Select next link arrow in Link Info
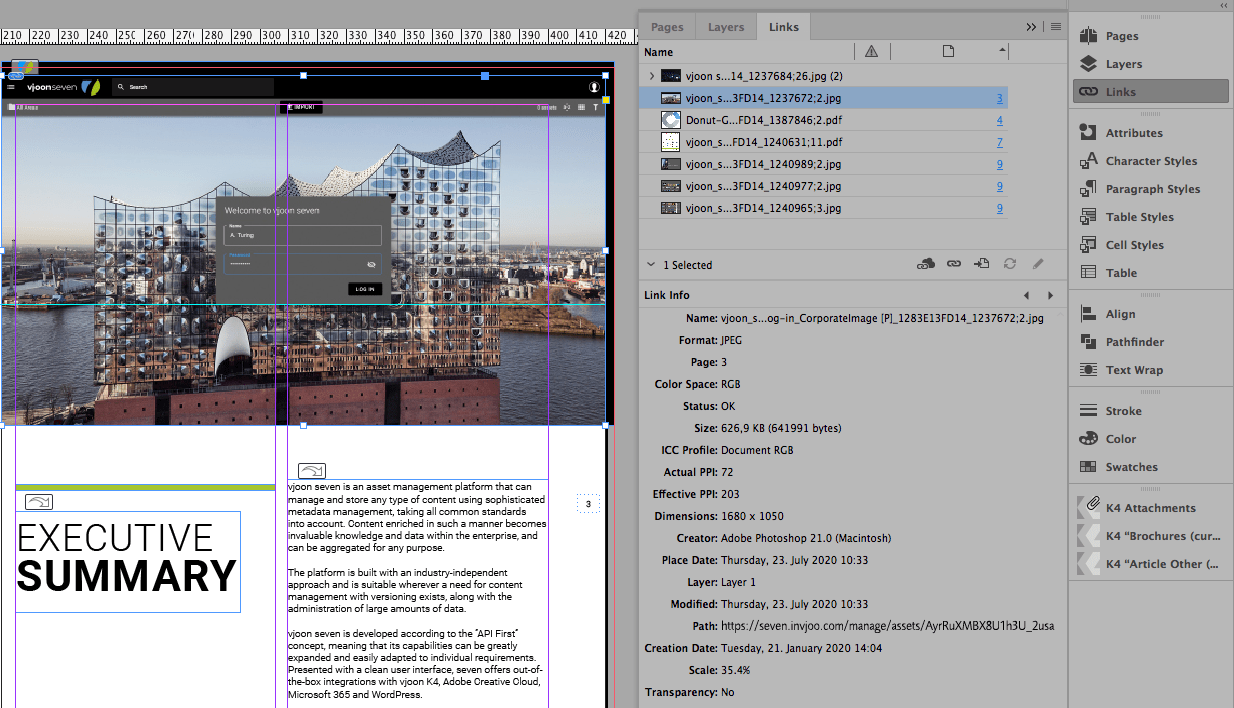1234x708 pixels. click(x=1050, y=295)
